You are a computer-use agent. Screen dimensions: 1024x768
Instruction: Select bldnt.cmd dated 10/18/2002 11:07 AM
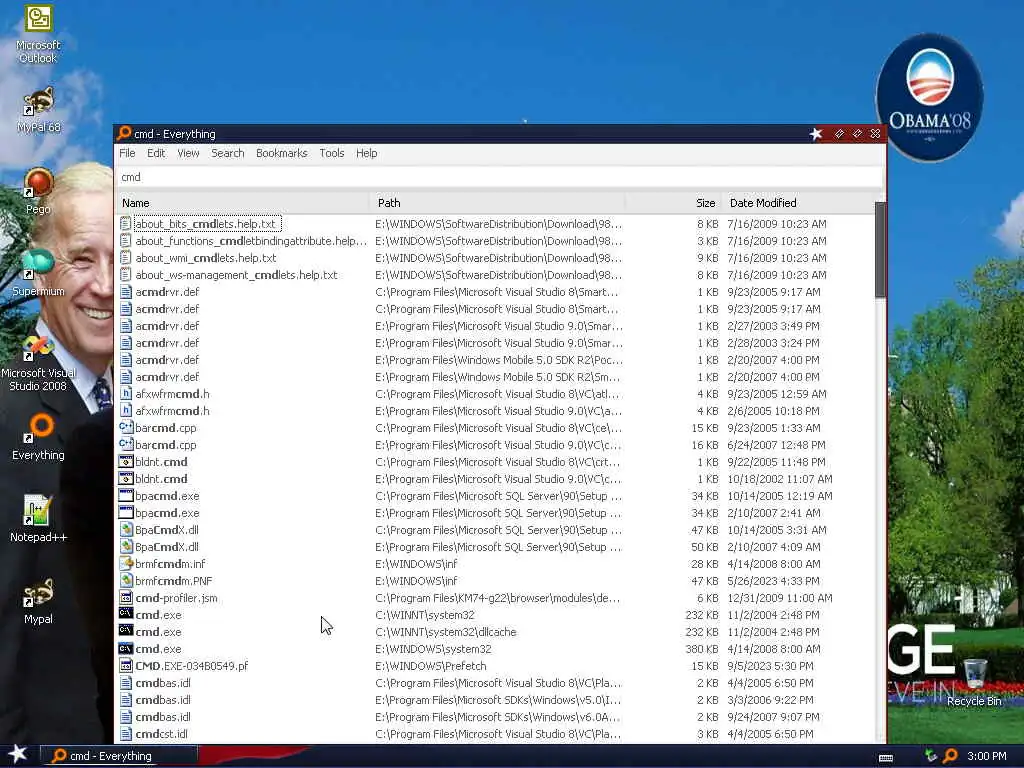(x=161, y=479)
